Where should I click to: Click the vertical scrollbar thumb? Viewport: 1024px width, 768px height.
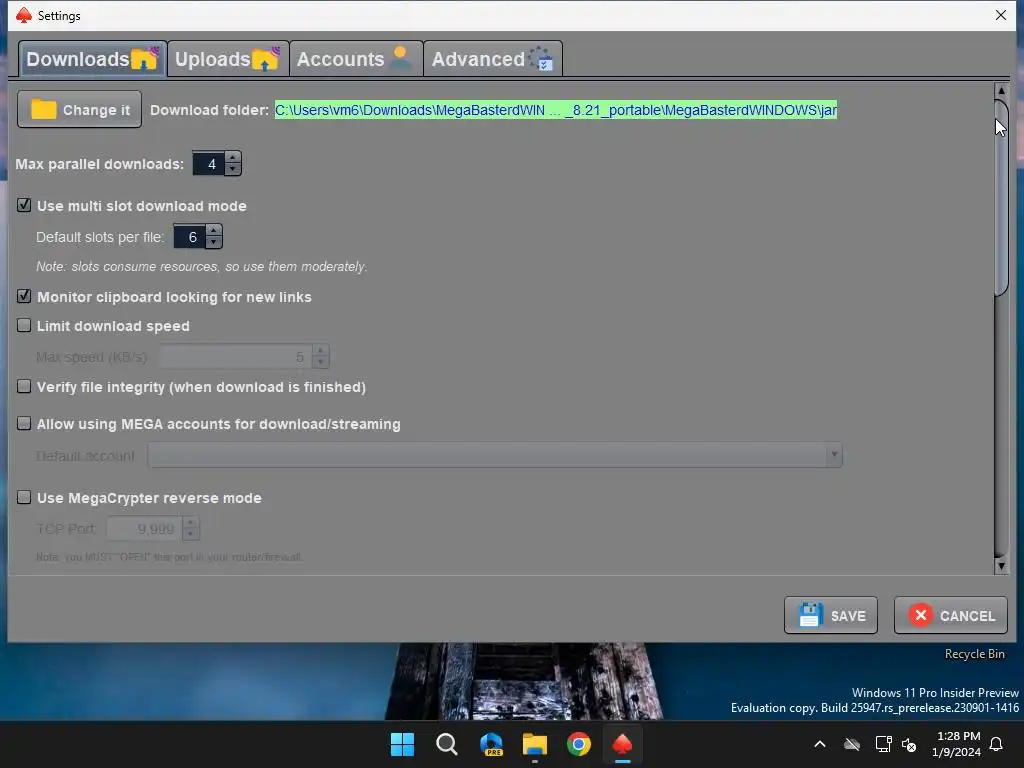tap(1001, 198)
